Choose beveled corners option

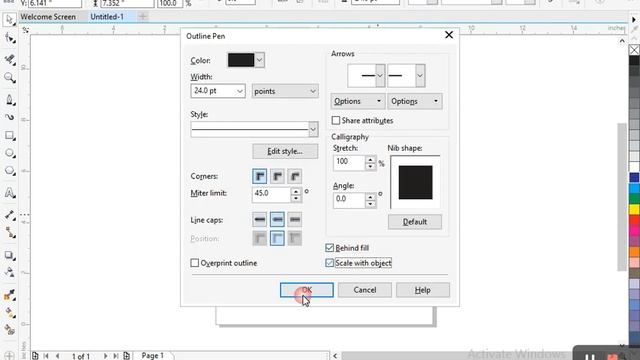pos(295,176)
